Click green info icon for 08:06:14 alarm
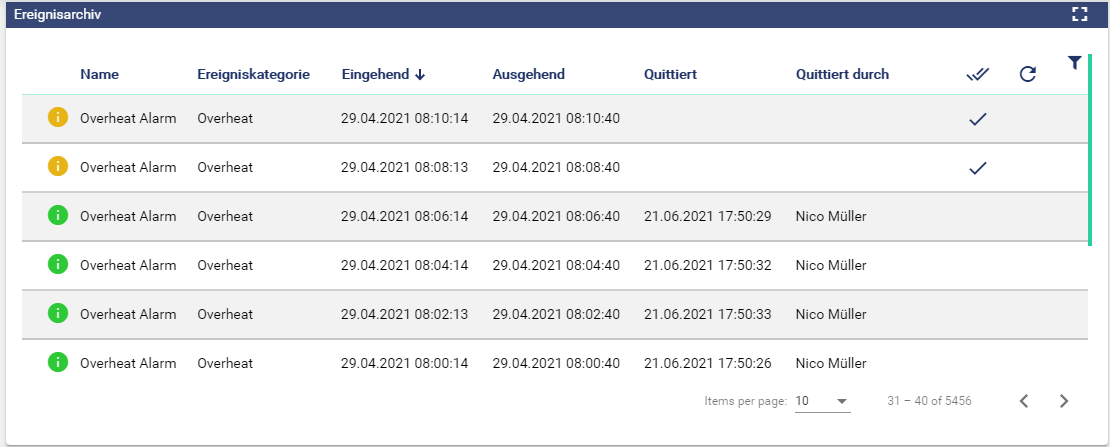 pos(57,216)
